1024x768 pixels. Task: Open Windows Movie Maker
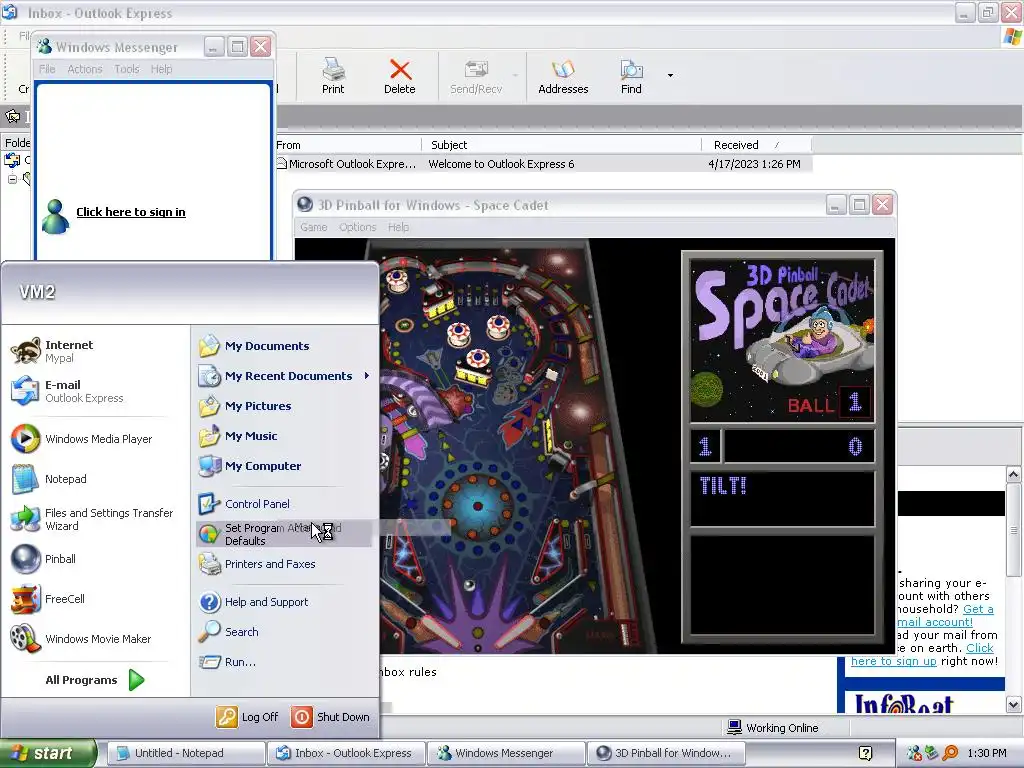click(81, 639)
